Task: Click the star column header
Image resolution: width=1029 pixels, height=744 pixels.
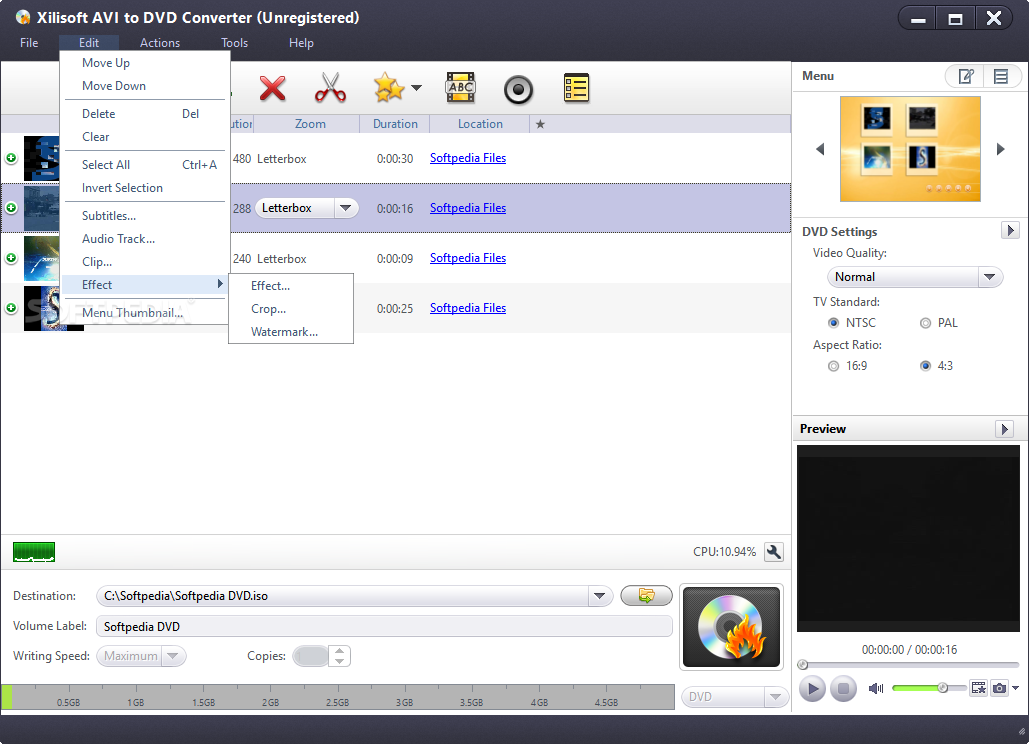Action: [540, 124]
